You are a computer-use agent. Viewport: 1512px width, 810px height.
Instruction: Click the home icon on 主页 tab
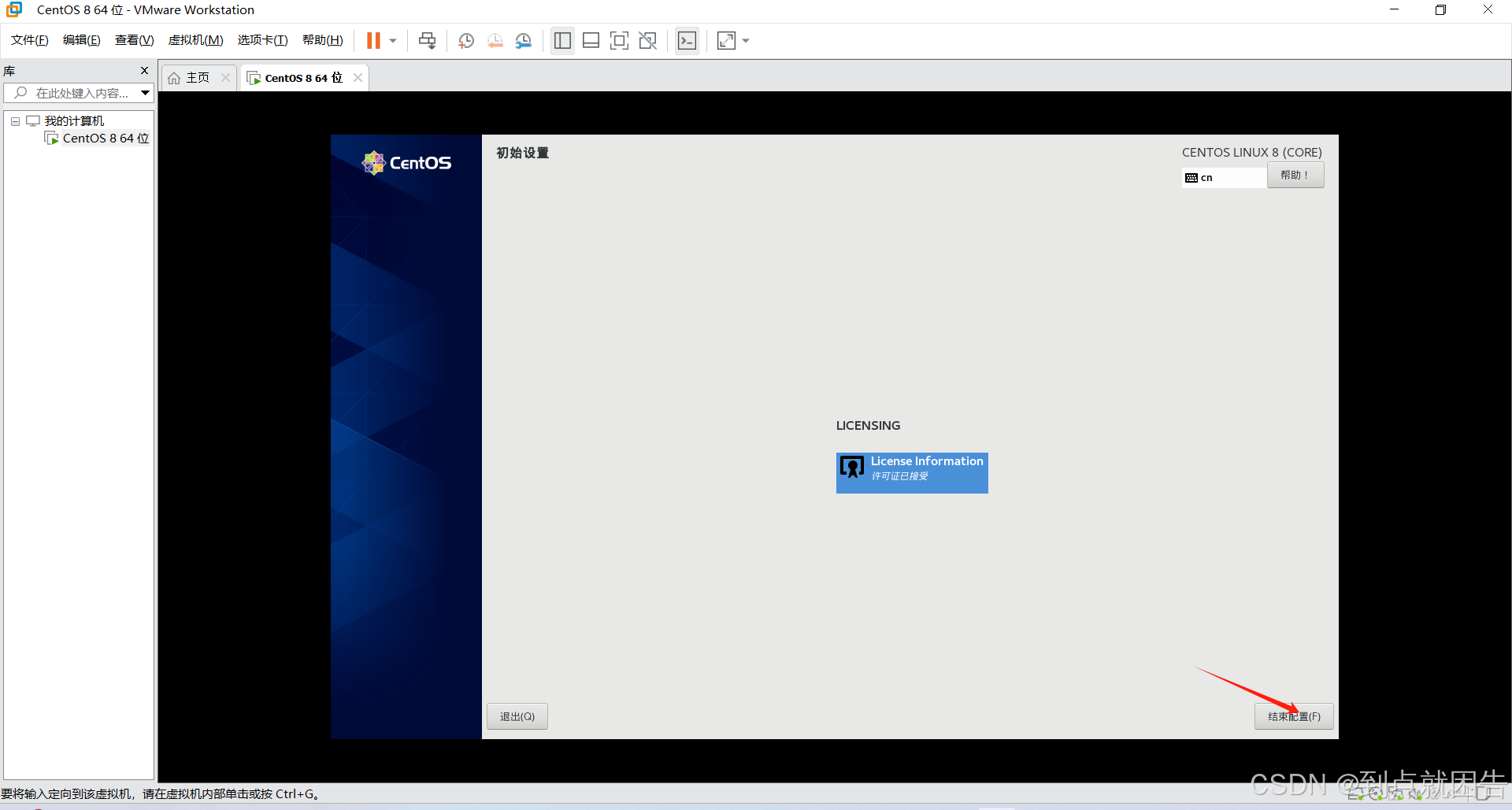click(174, 78)
